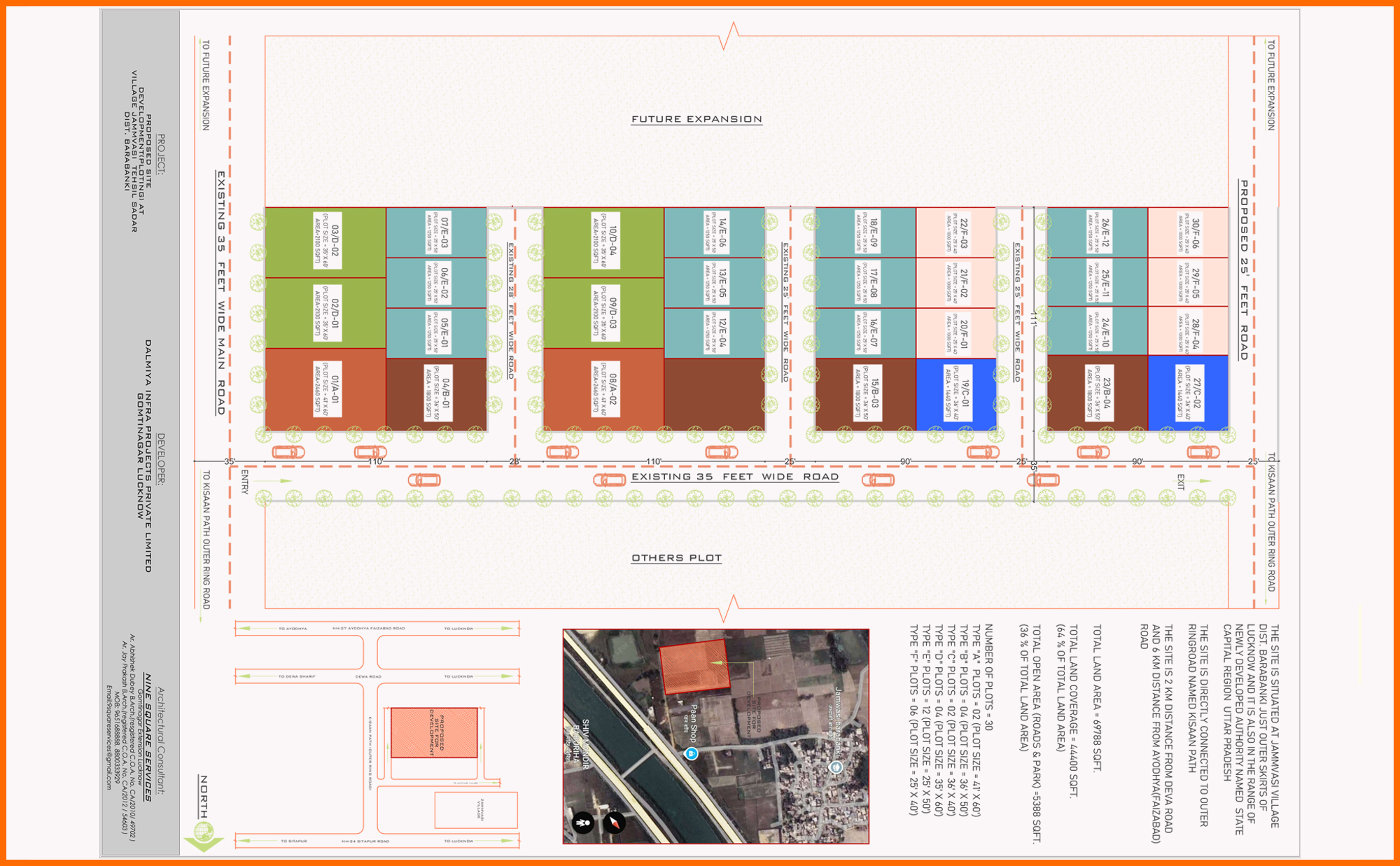Click the compass icon on satellite map
Screen dimensions: 1400x866
(x=614, y=823)
